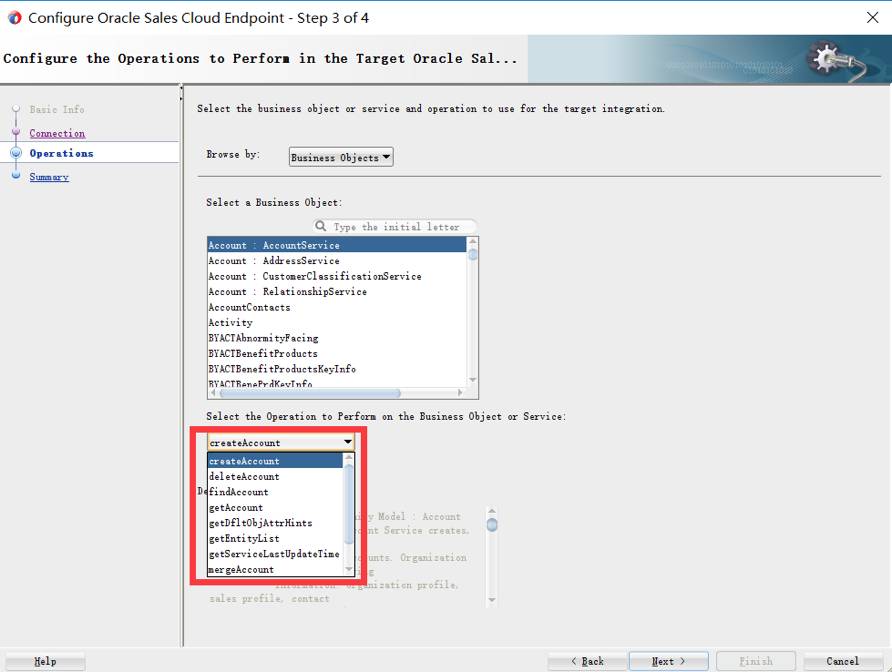Click the business object list scroll-right arrow
The height and width of the screenshot is (672, 892).
coord(460,393)
